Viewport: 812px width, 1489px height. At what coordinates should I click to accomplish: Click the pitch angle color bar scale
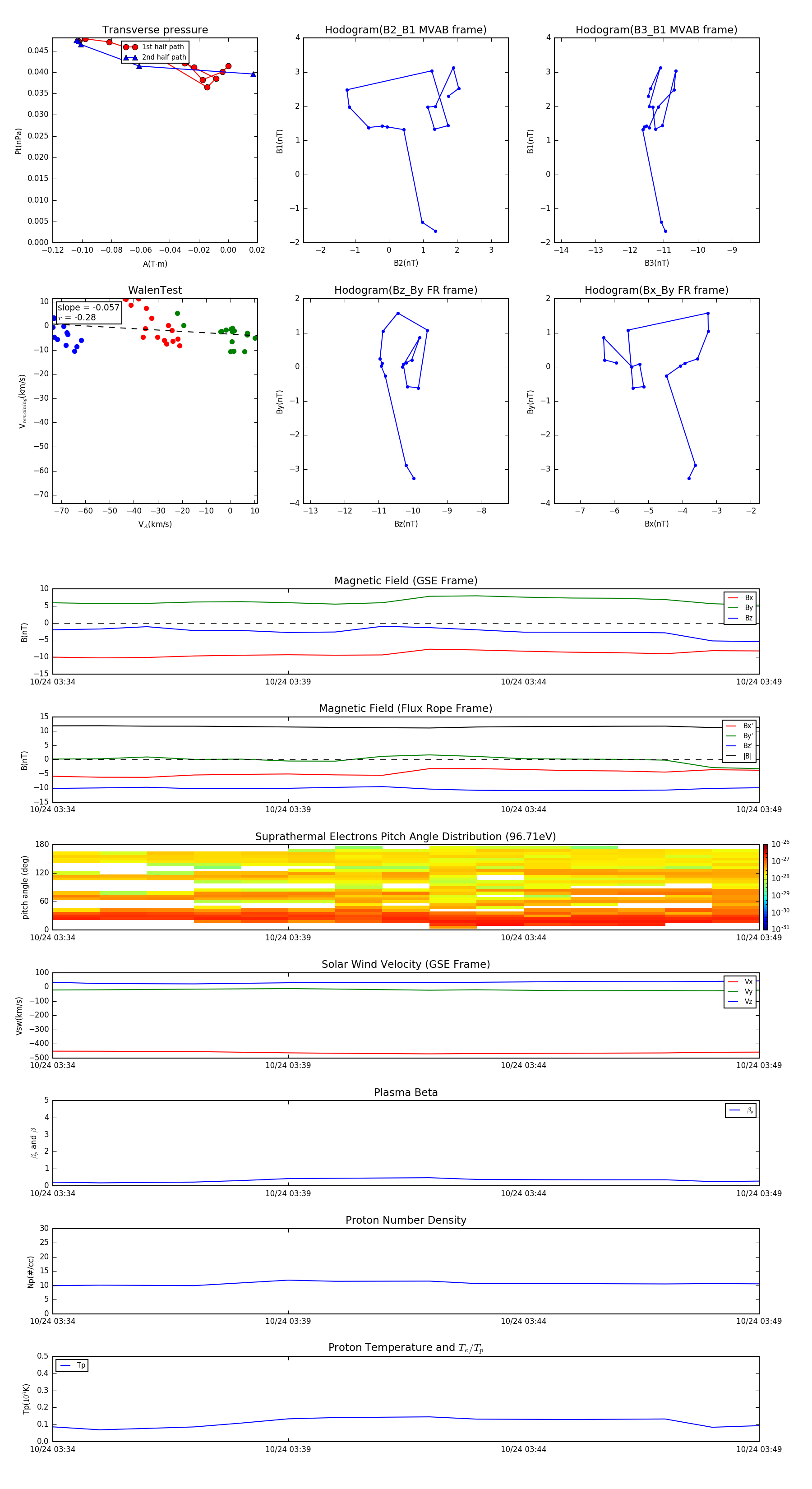765,887
